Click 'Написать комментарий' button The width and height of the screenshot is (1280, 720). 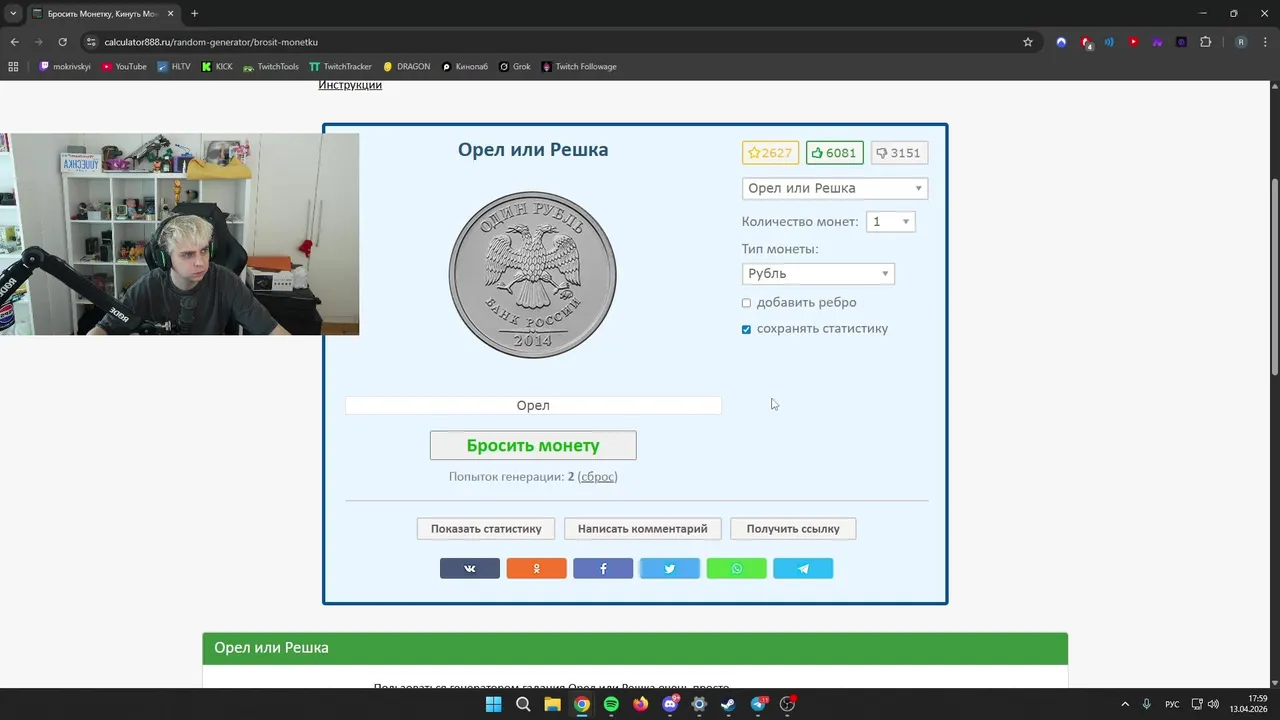[642, 529]
